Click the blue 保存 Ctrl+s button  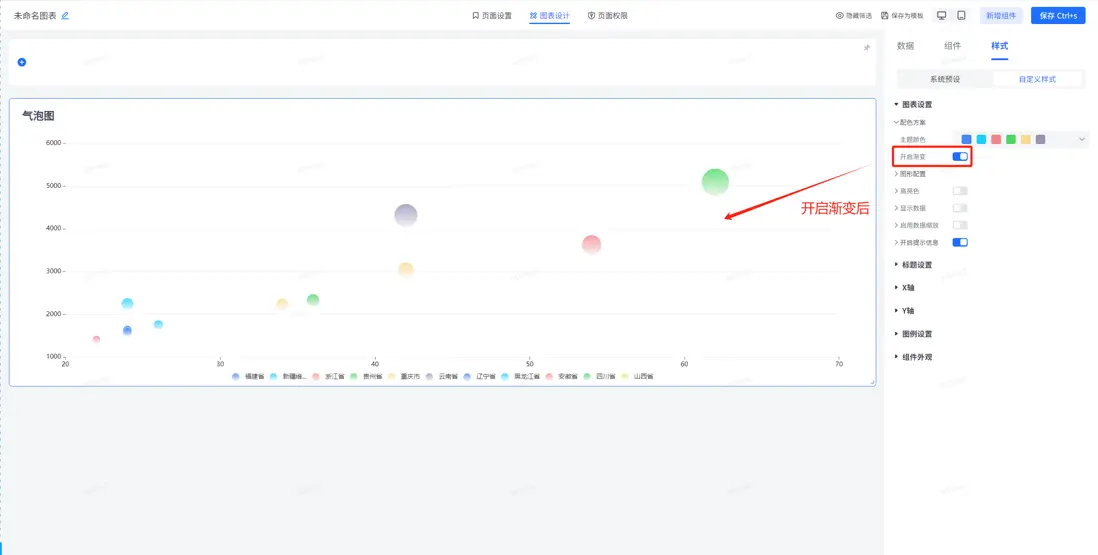(x=1057, y=15)
